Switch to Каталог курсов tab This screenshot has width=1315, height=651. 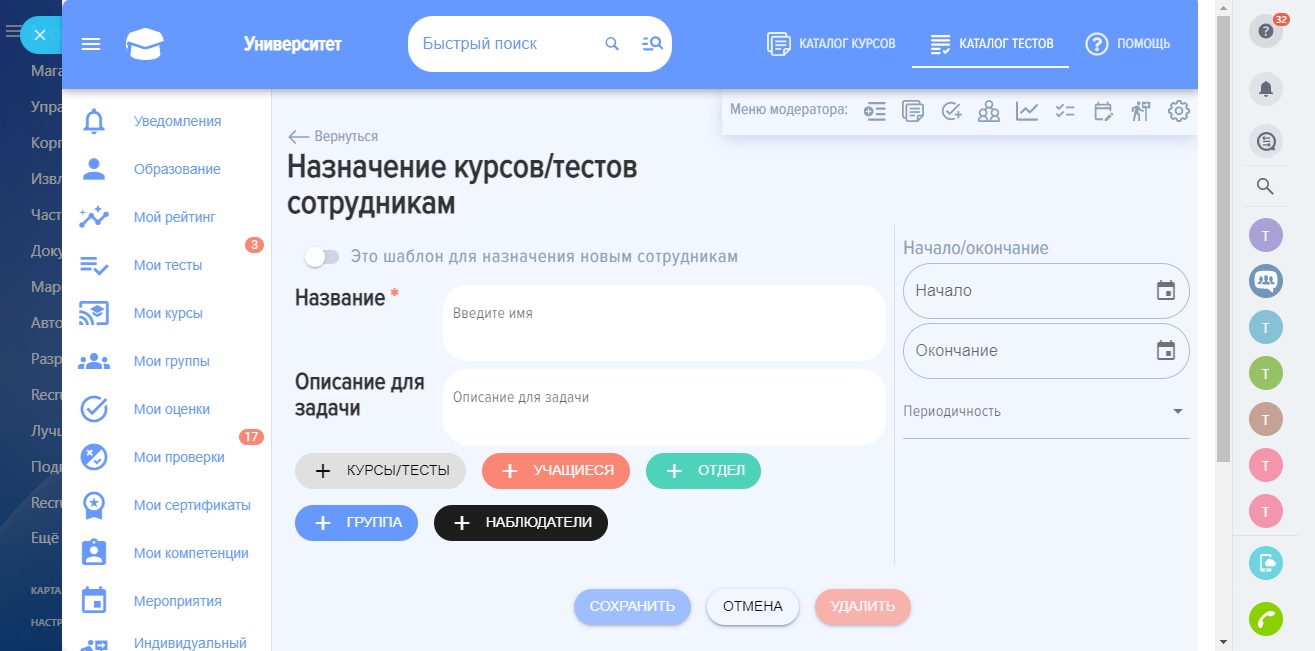point(831,44)
